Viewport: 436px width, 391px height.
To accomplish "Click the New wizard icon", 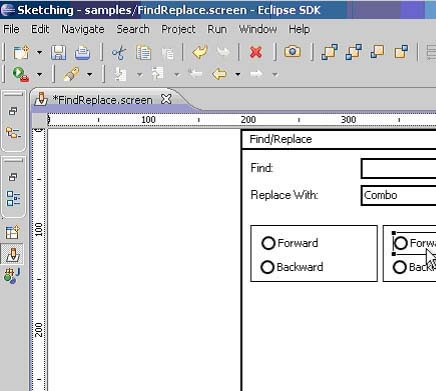I will click(x=21, y=53).
